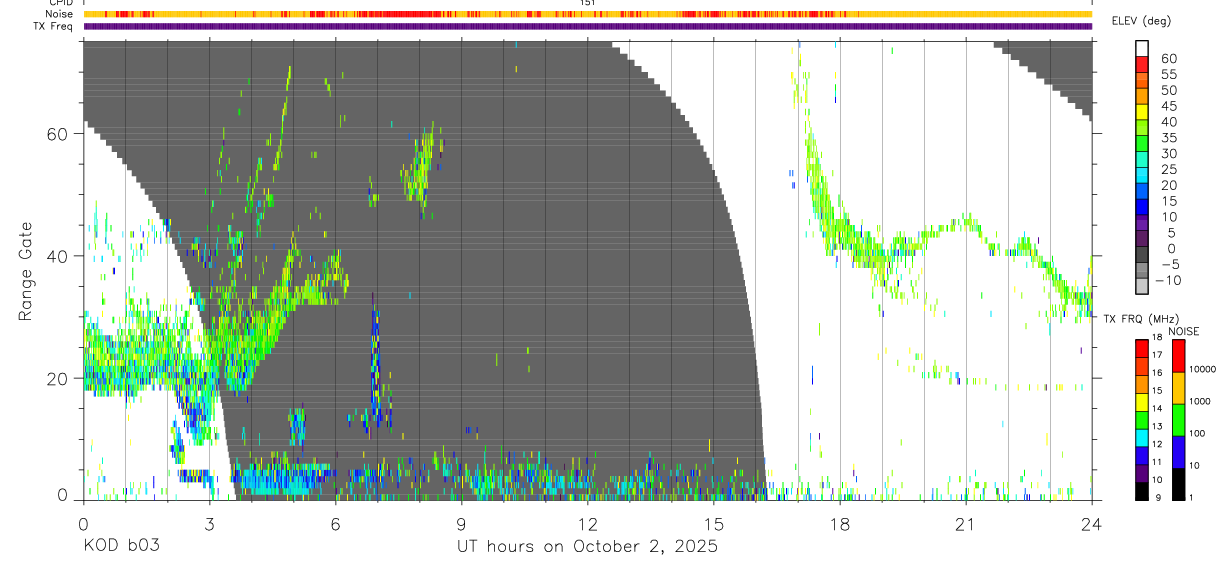
Task: Click the '35' value on ELEV scale
Action: 1168,138
